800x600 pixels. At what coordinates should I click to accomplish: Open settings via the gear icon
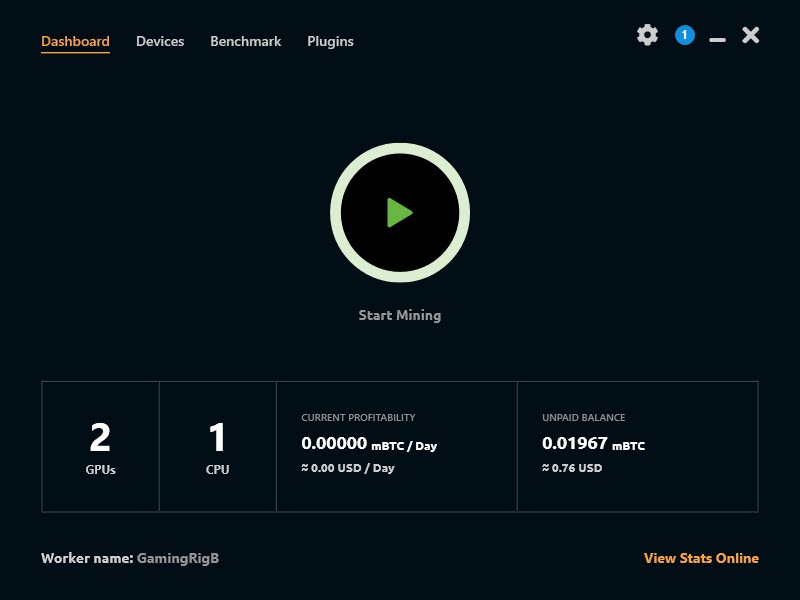click(647, 35)
